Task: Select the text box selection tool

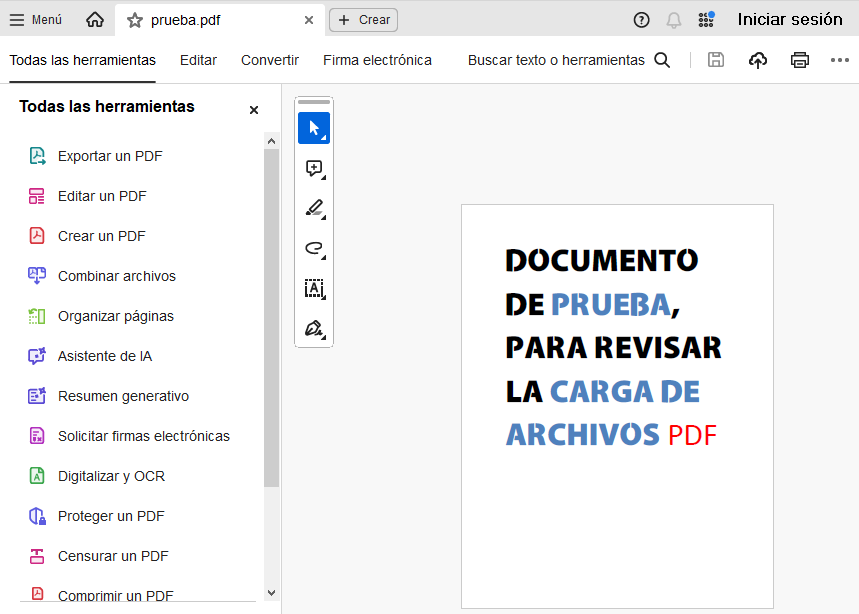Action: point(314,288)
